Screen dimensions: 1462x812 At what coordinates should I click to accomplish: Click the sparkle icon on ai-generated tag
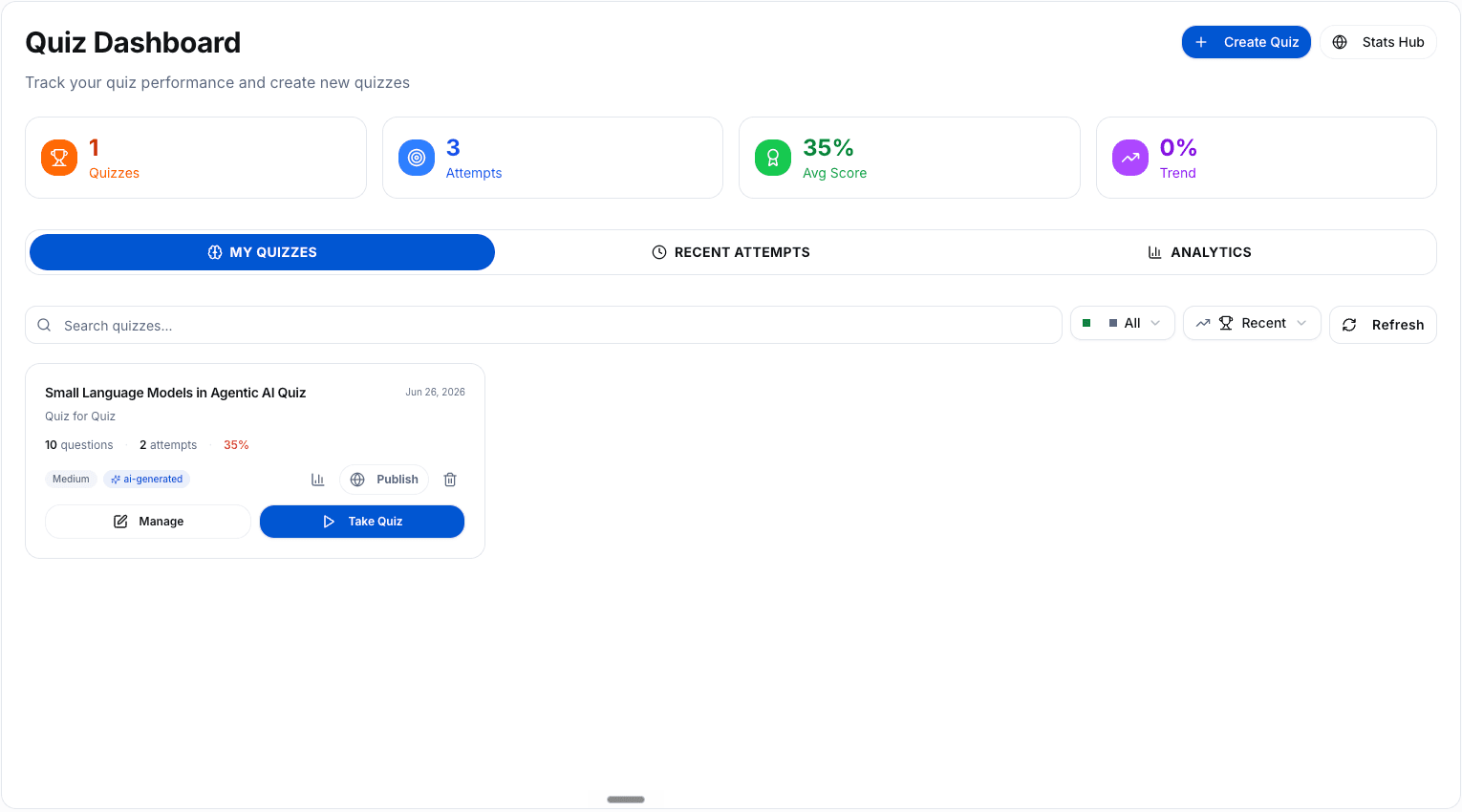pos(116,480)
